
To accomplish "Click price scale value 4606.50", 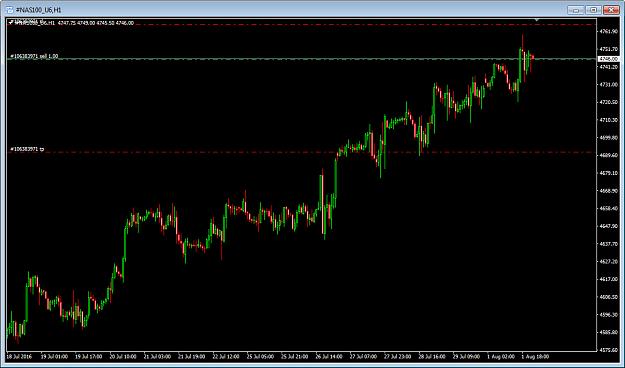I will pos(609,297).
